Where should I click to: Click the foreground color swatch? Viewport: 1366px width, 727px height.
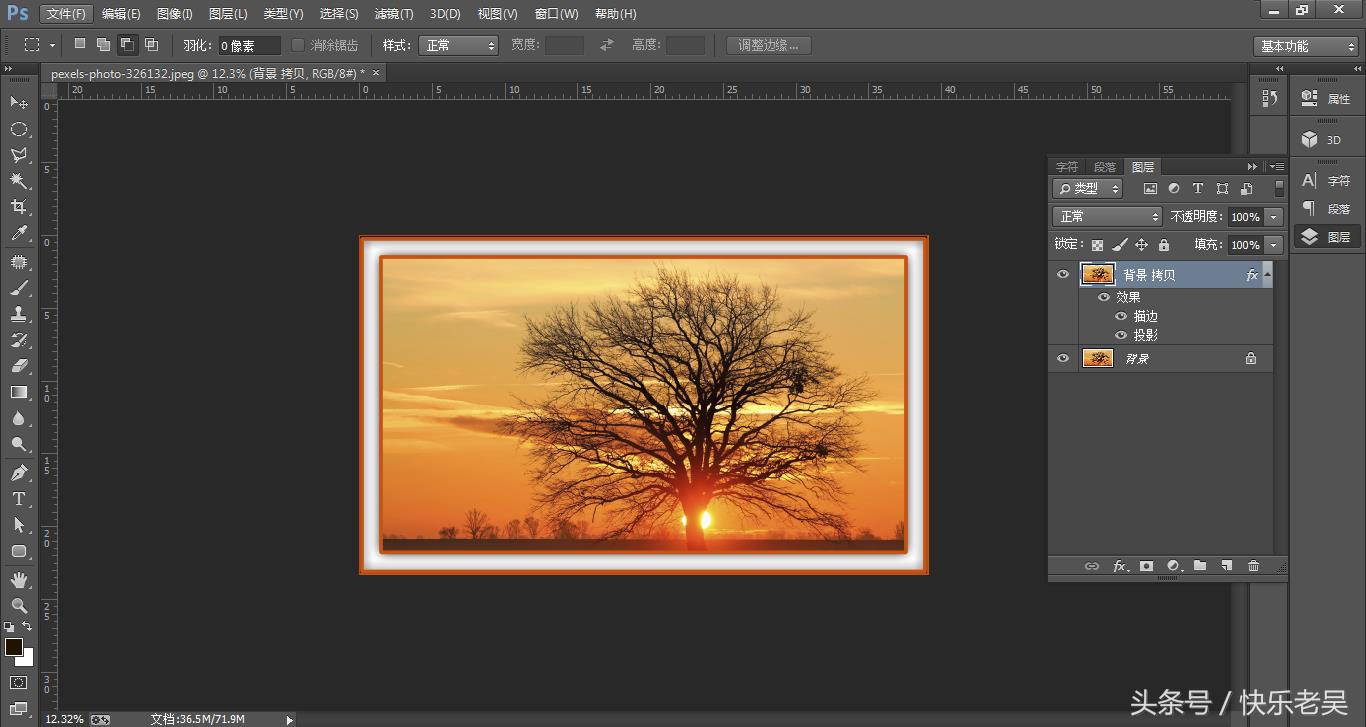tap(13, 647)
